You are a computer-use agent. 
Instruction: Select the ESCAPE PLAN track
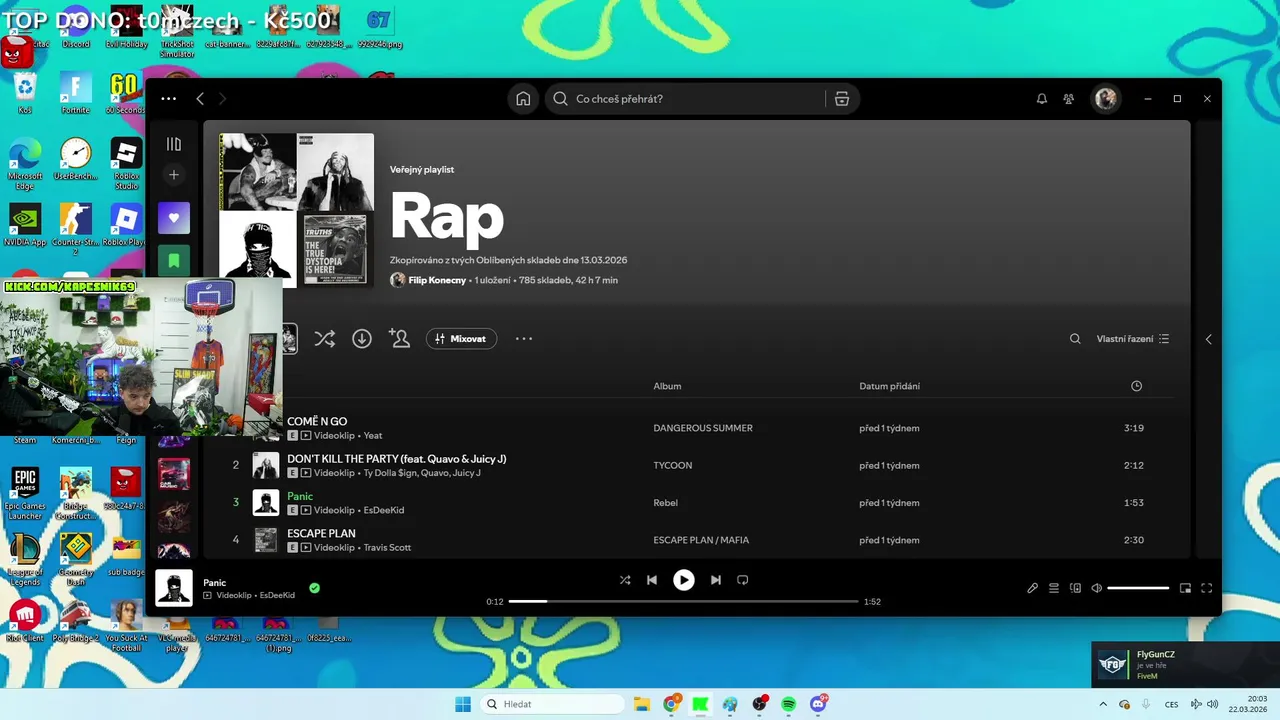coord(321,533)
